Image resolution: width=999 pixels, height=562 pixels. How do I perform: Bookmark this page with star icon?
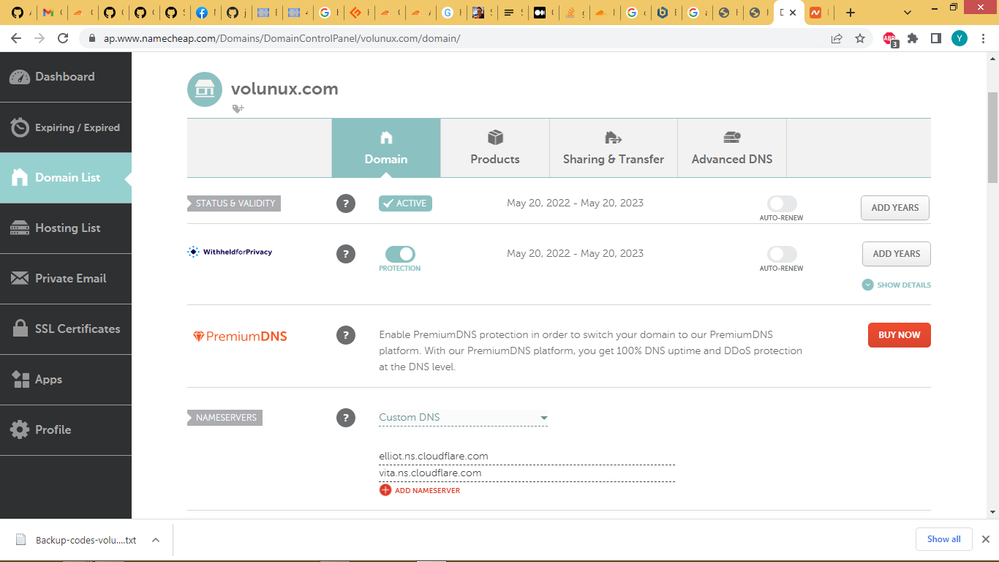tap(860, 38)
